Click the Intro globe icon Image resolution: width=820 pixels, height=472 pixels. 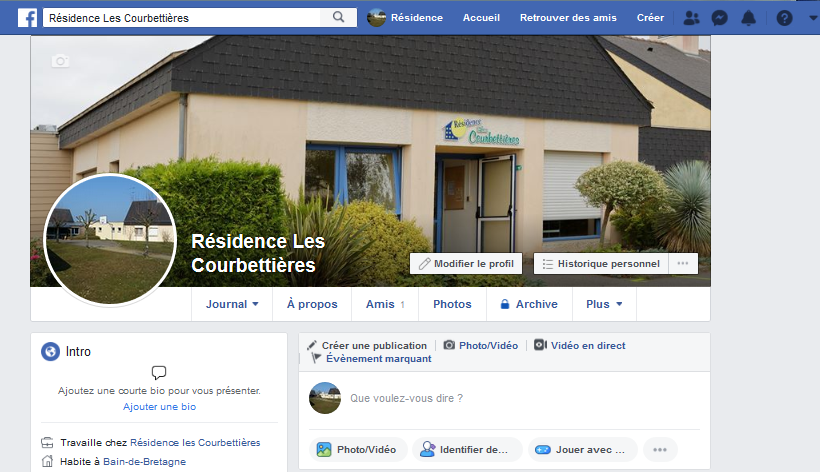[50, 351]
